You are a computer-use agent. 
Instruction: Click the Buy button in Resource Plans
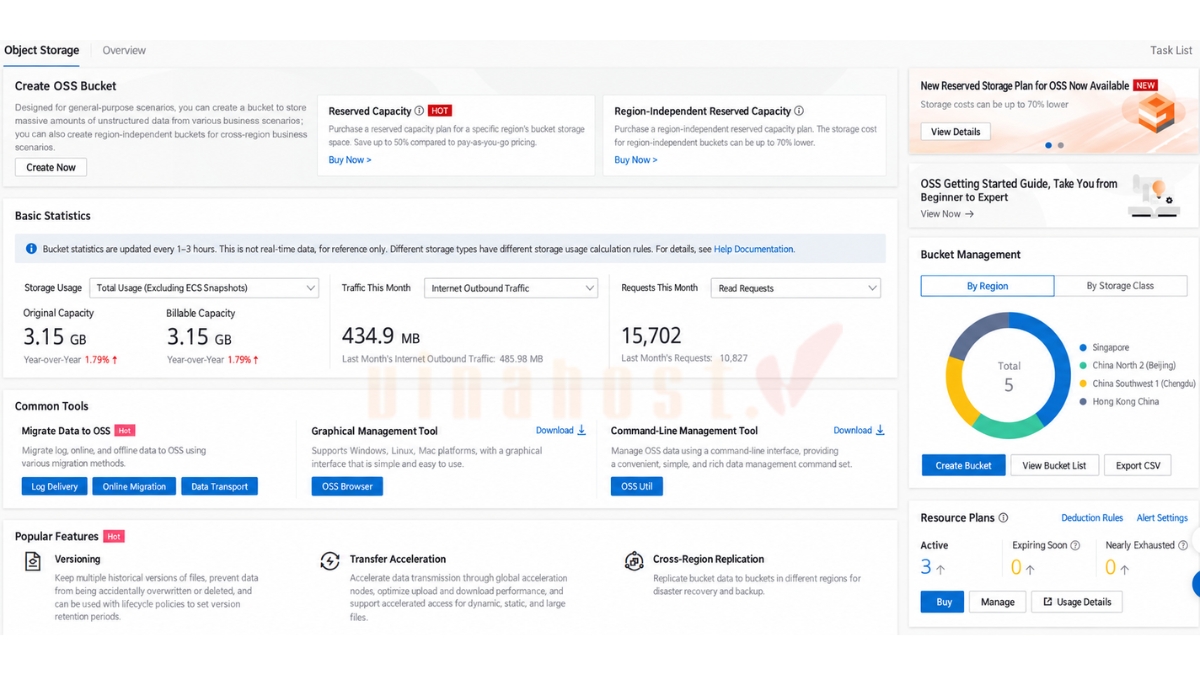[x=943, y=602]
